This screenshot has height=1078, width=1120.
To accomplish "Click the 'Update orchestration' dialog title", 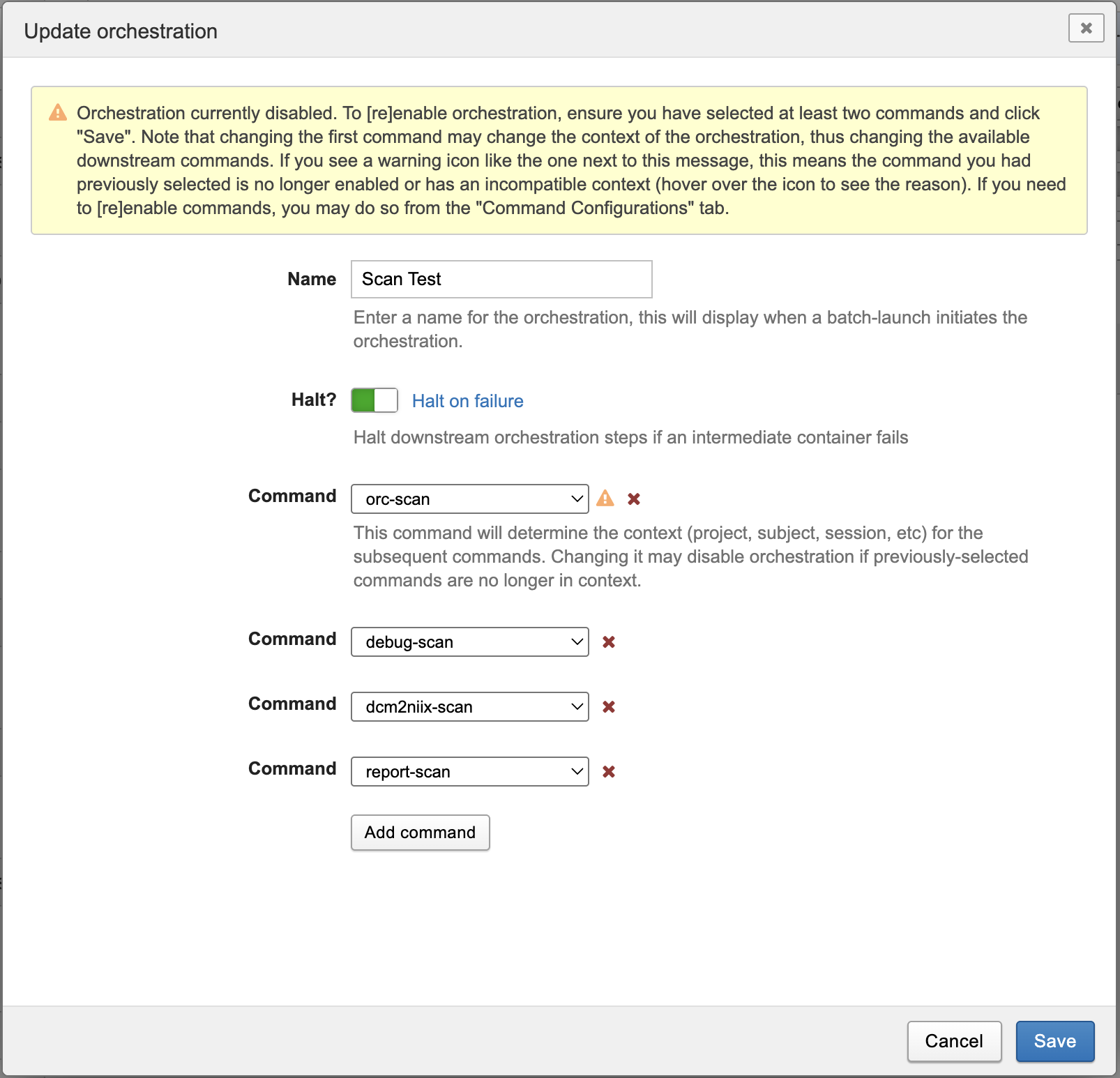I will click(x=121, y=31).
